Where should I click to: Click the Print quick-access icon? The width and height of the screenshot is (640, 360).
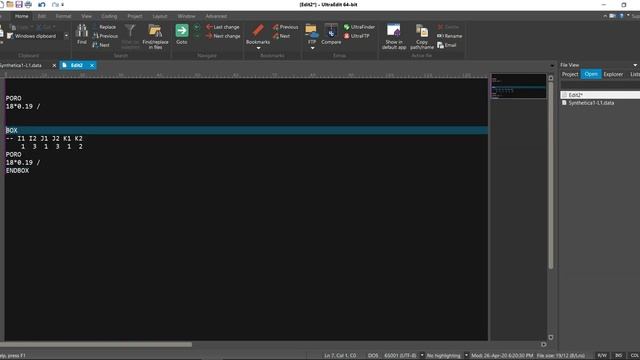28,4
